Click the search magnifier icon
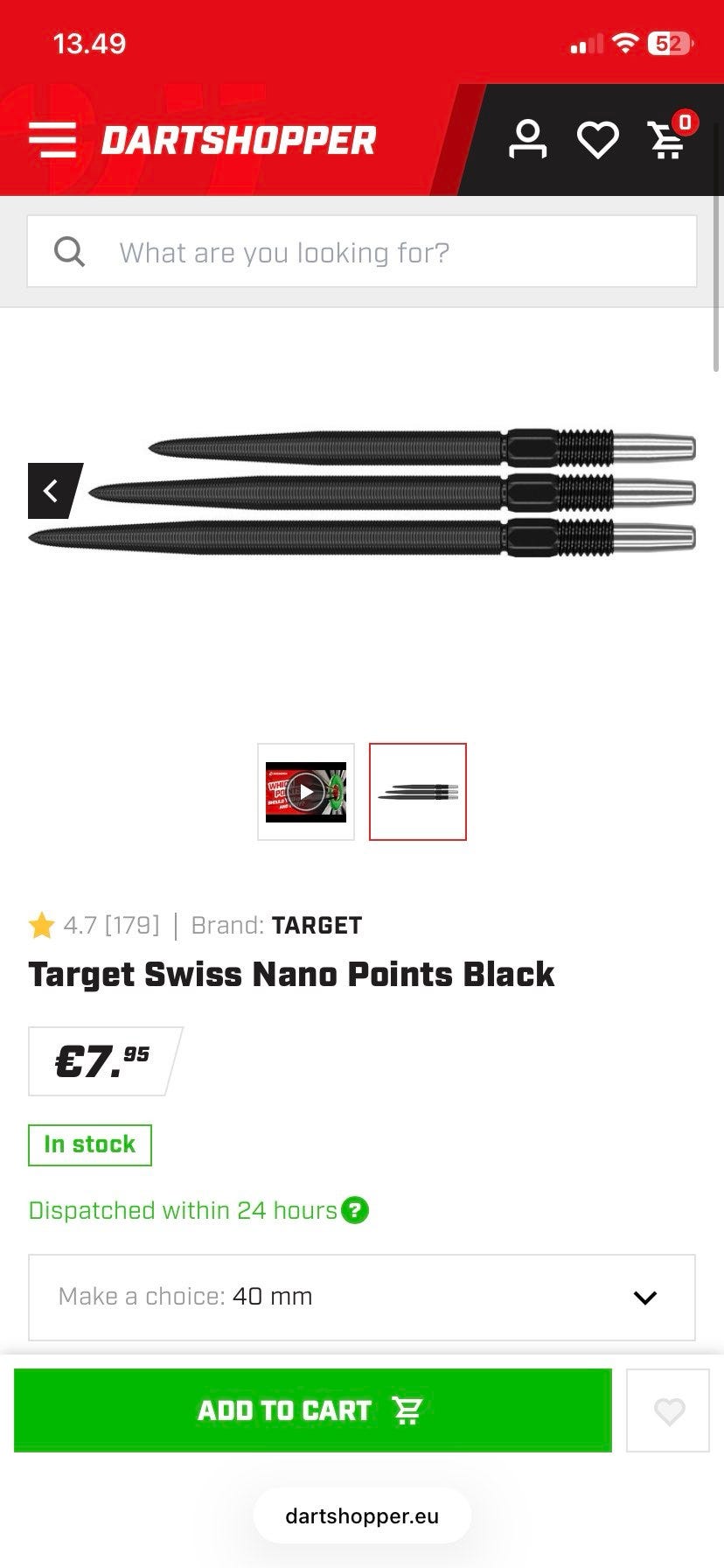Screen dimensions: 724x1568 [x=70, y=252]
